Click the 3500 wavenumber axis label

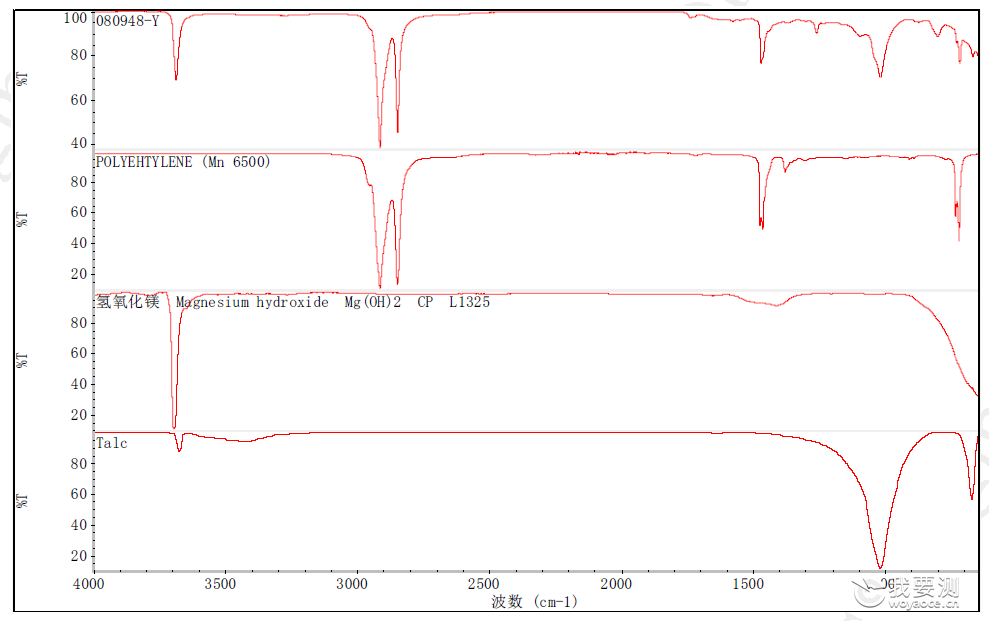tap(220, 584)
